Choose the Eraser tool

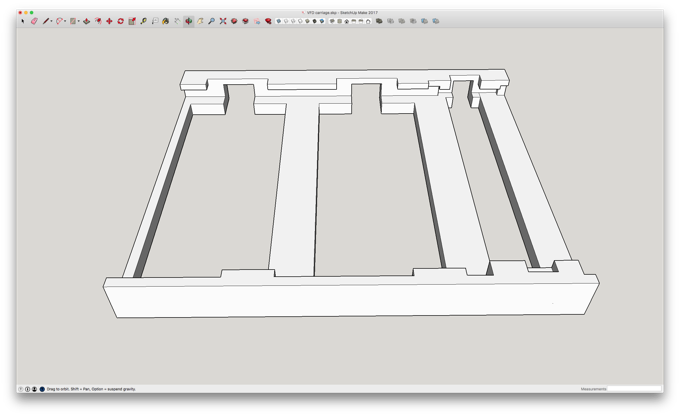pyautogui.click(x=34, y=21)
